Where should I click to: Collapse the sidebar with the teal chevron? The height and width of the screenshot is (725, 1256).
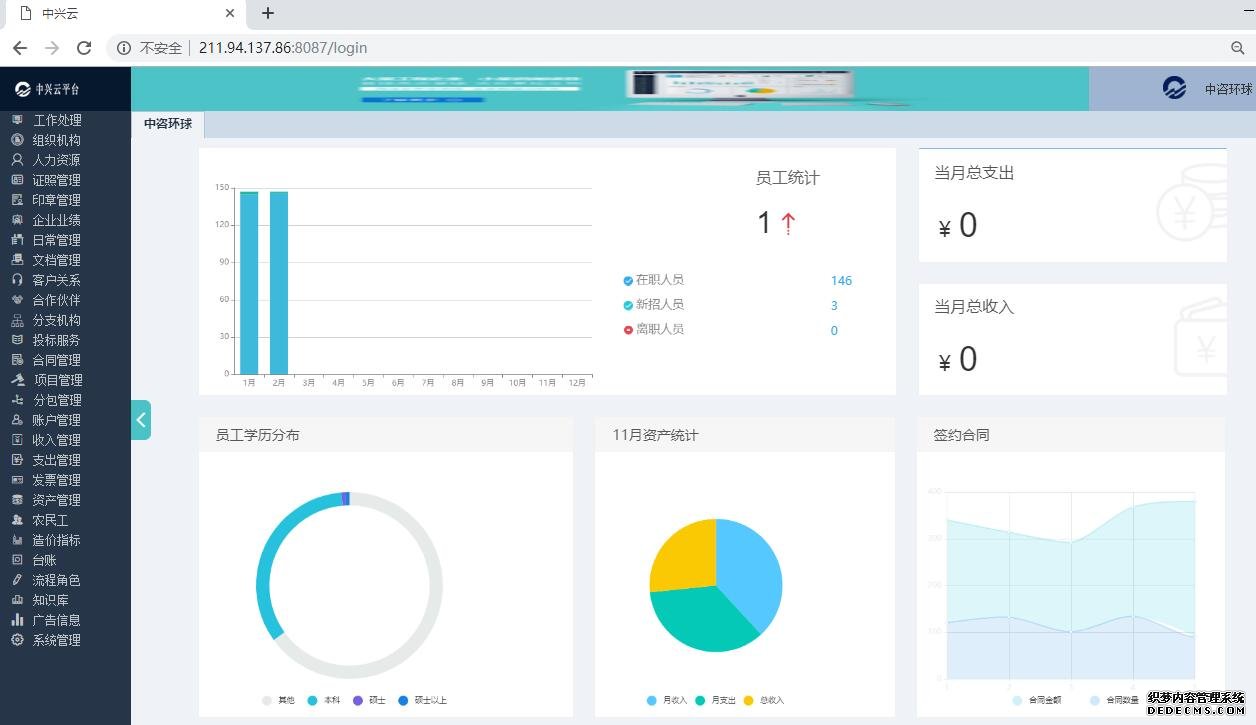tap(141, 420)
